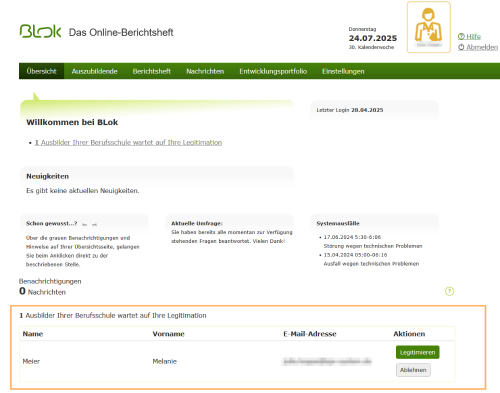
Task: Click the blurred email address cell
Action: point(327,361)
